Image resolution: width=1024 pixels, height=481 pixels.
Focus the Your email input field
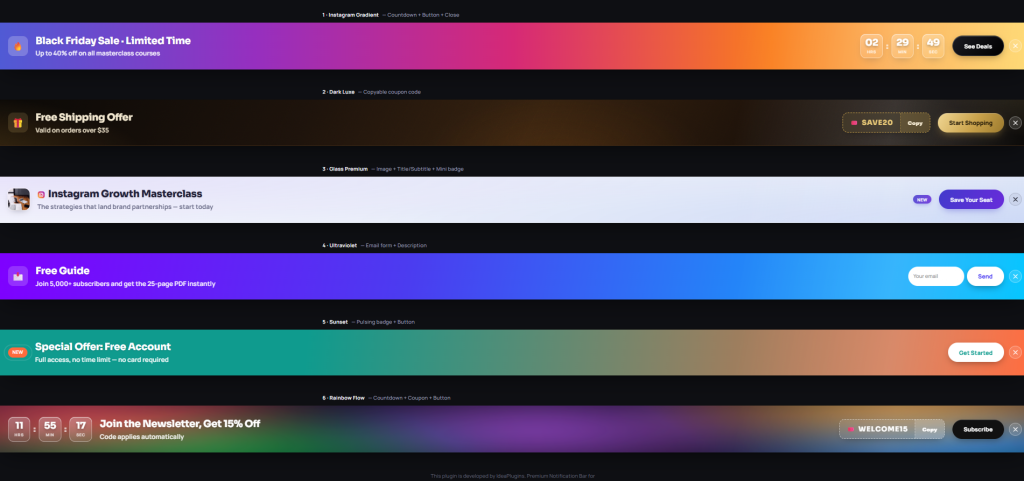pos(936,276)
